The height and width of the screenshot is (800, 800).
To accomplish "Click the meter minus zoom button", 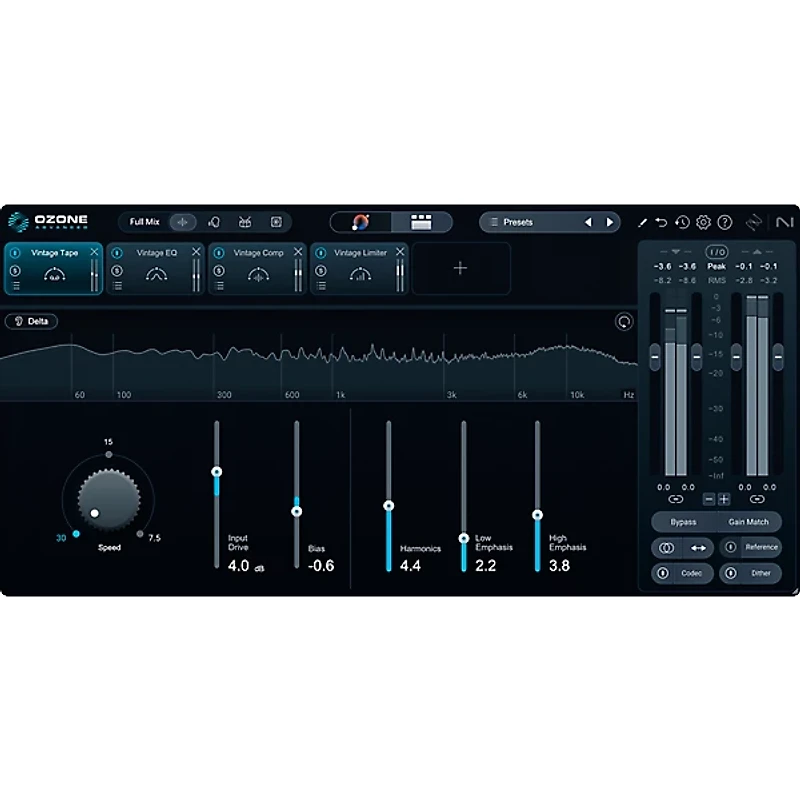I will 709,499.
